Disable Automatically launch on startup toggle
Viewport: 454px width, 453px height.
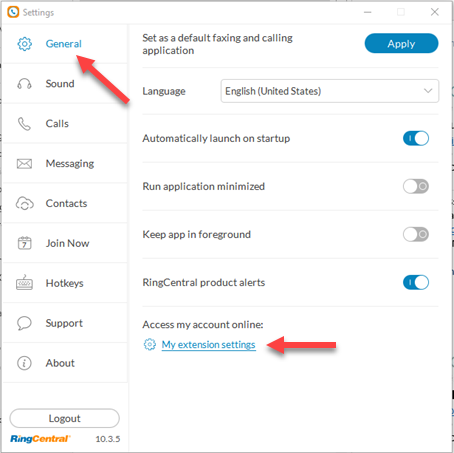click(x=416, y=138)
